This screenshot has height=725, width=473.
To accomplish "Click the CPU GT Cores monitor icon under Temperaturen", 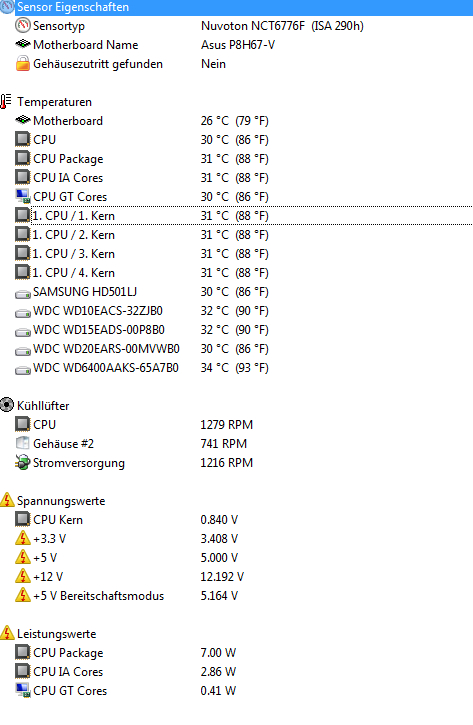I will click(23, 196).
